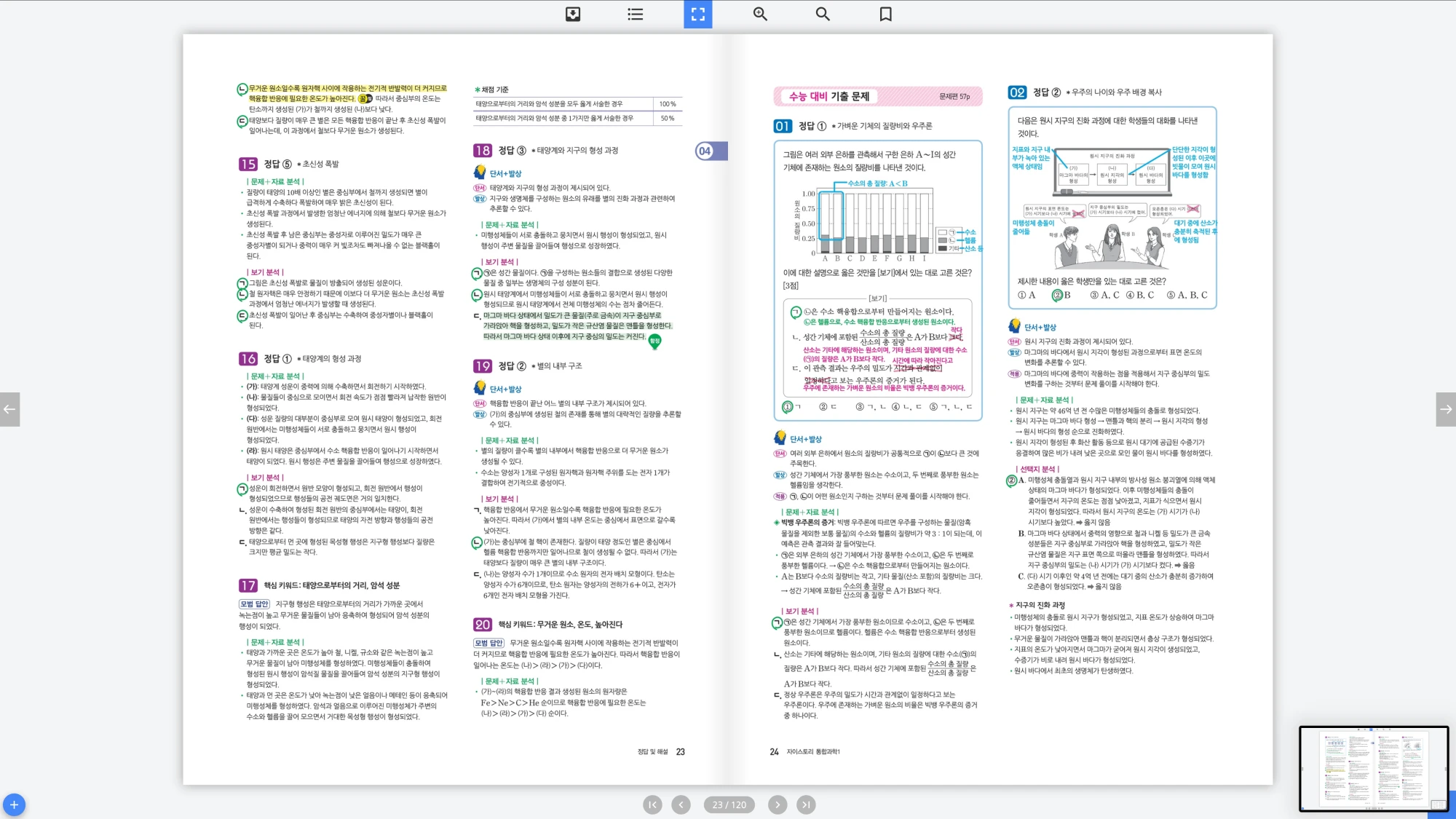The width and height of the screenshot is (1456, 819).
Task: Bookmark the current page
Action: [x=885, y=14]
